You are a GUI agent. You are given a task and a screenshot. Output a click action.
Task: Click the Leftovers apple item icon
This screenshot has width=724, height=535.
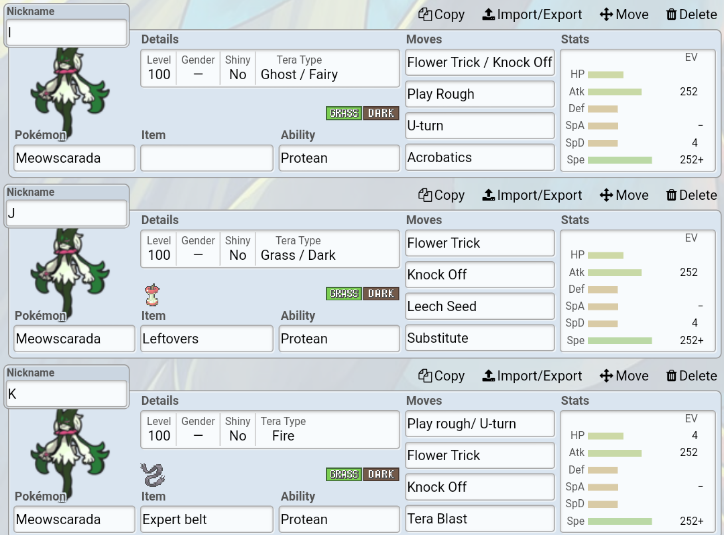click(x=152, y=295)
